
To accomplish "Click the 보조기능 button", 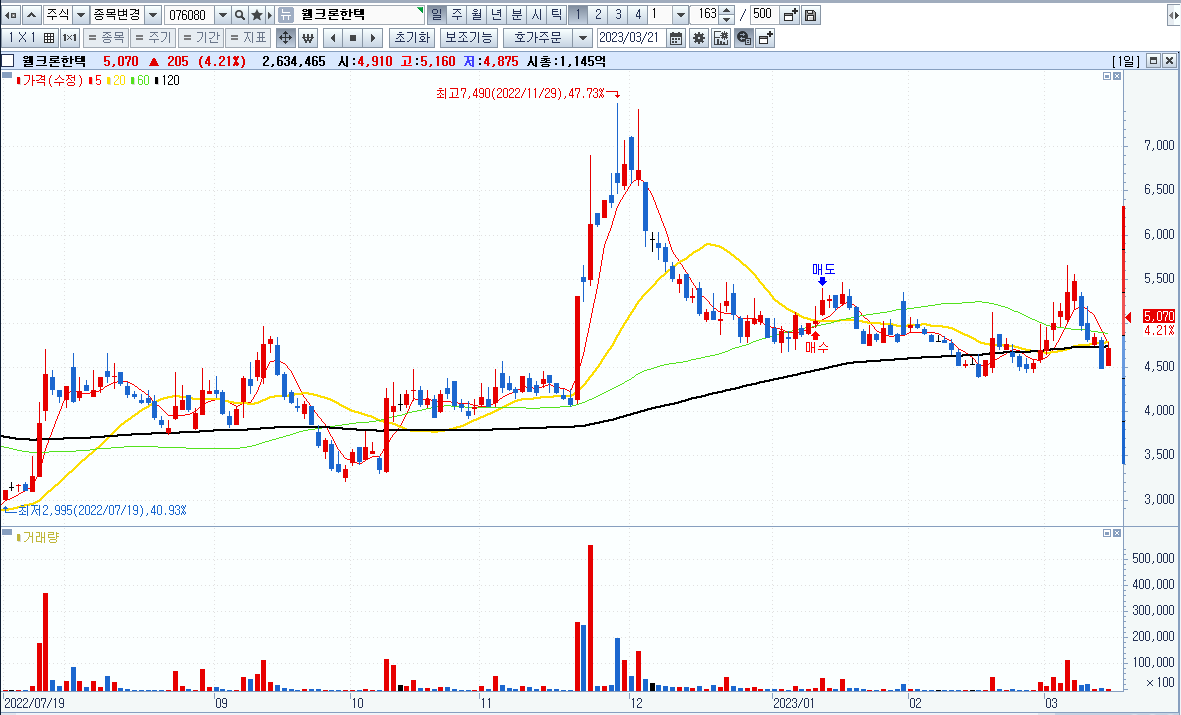I will [468, 38].
